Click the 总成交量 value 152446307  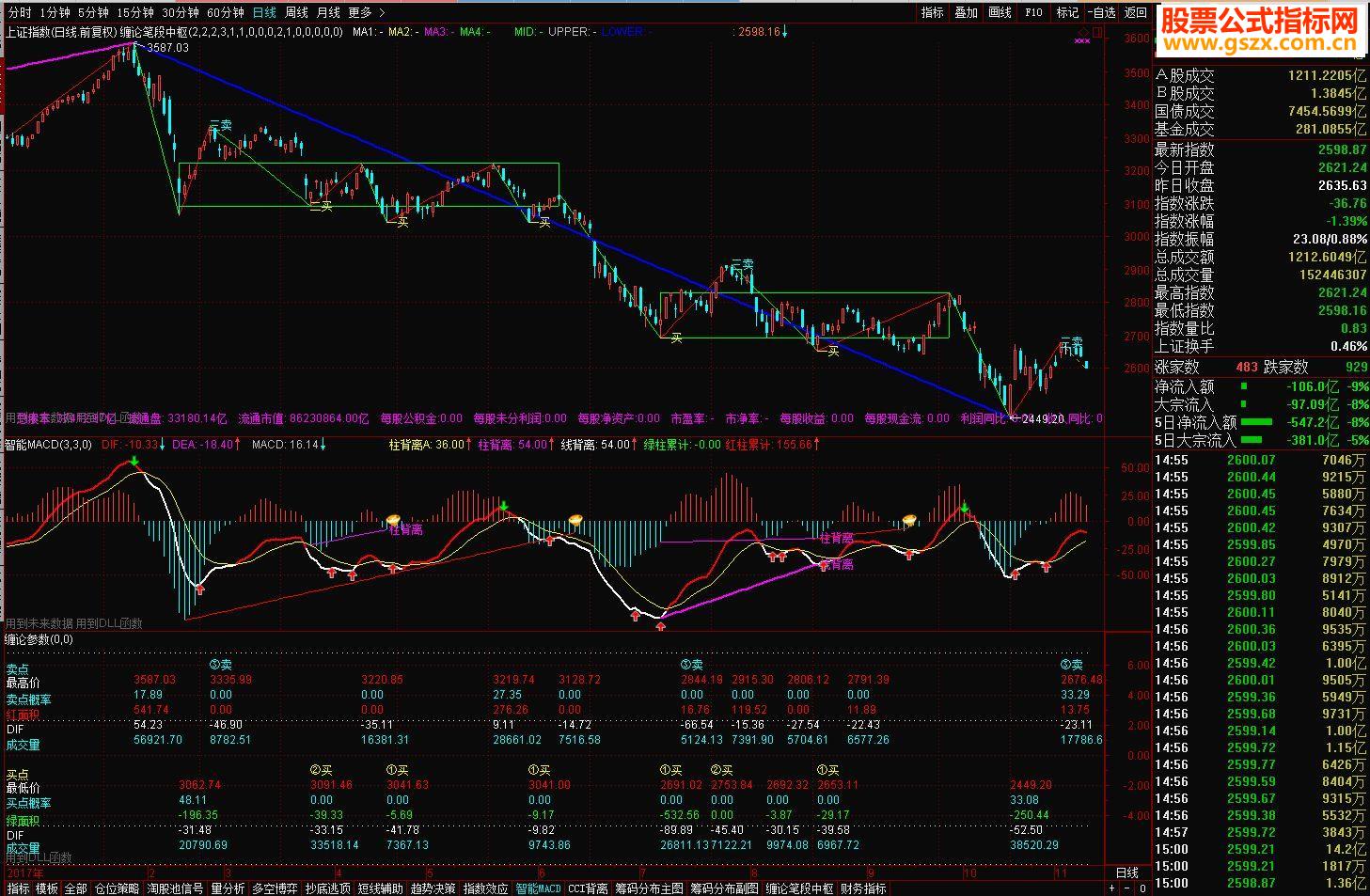1334,275
